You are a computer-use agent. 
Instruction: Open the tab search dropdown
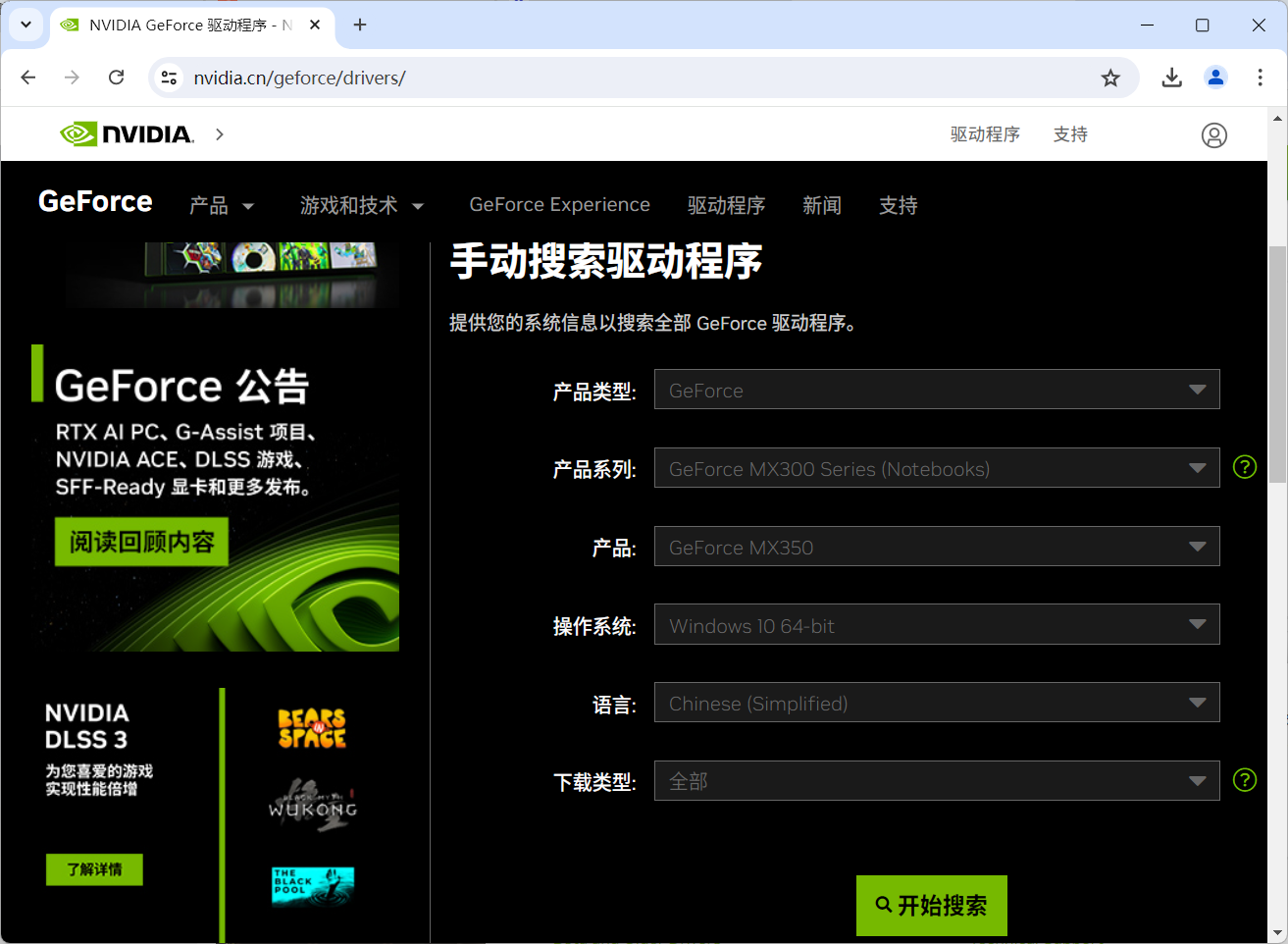[x=26, y=25]
